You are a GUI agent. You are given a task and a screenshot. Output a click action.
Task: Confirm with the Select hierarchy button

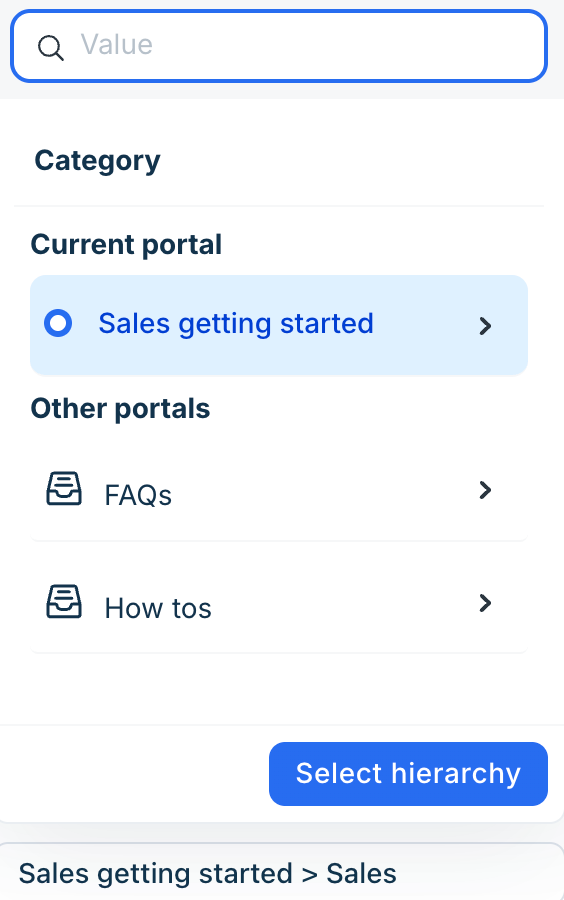point(408,774)
